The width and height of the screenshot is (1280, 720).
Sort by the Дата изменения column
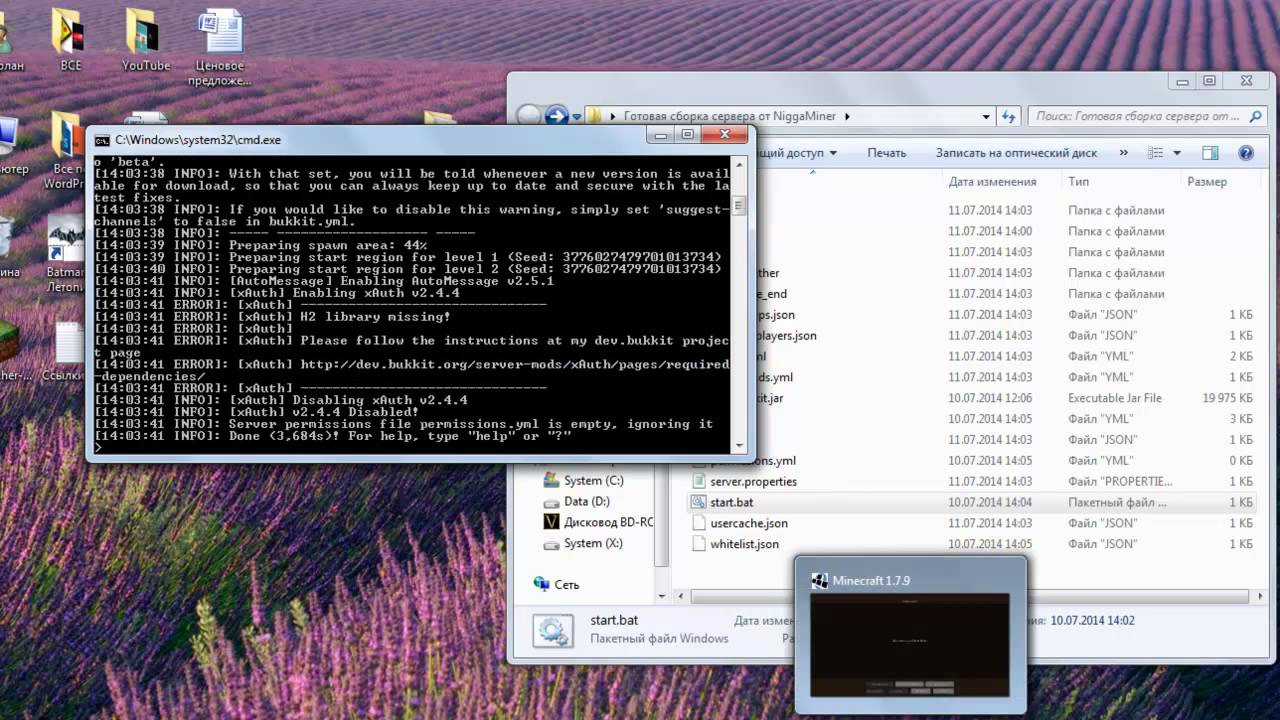coord(992,182)
